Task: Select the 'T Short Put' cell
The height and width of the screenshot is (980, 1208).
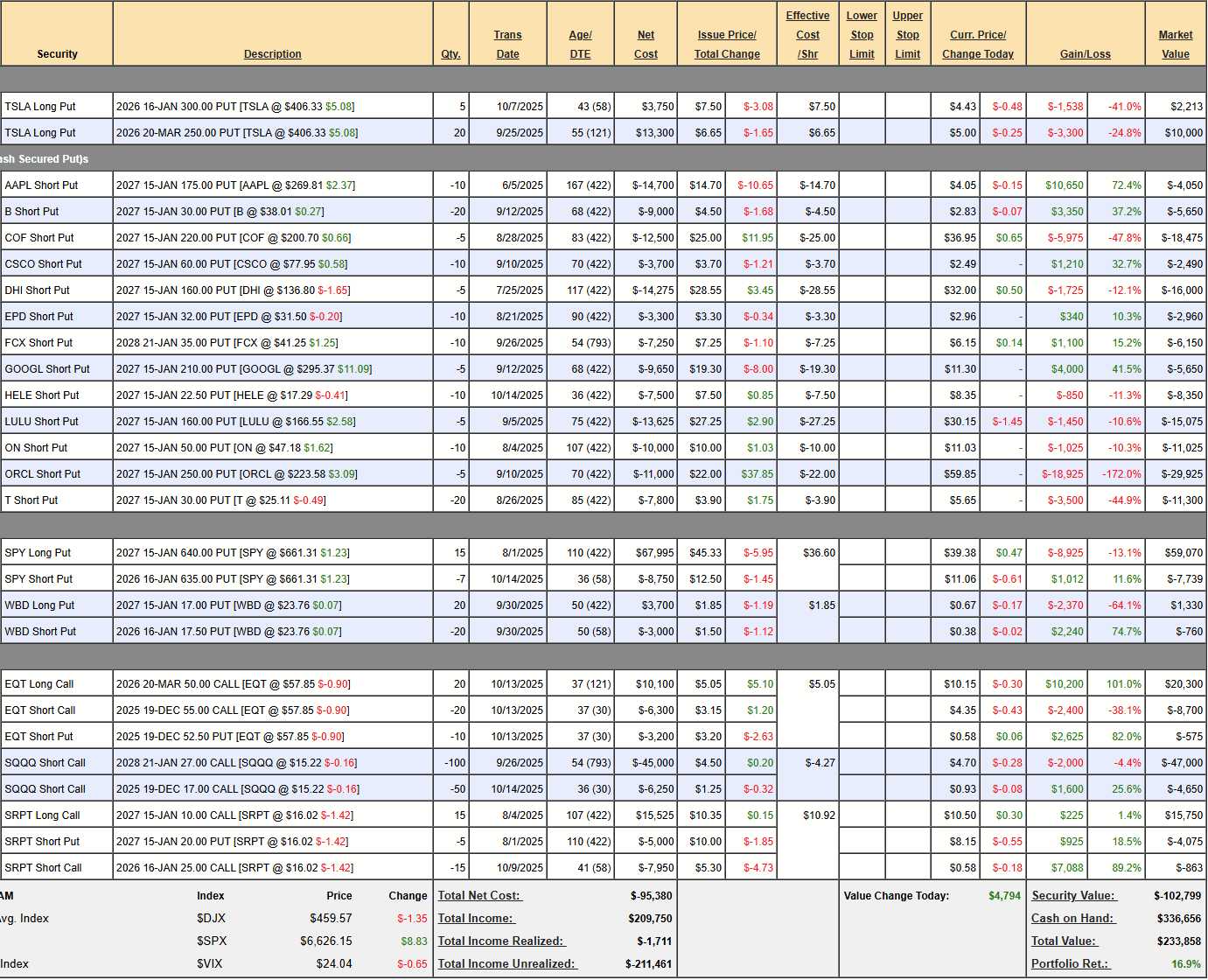Action: coord(57,500)
